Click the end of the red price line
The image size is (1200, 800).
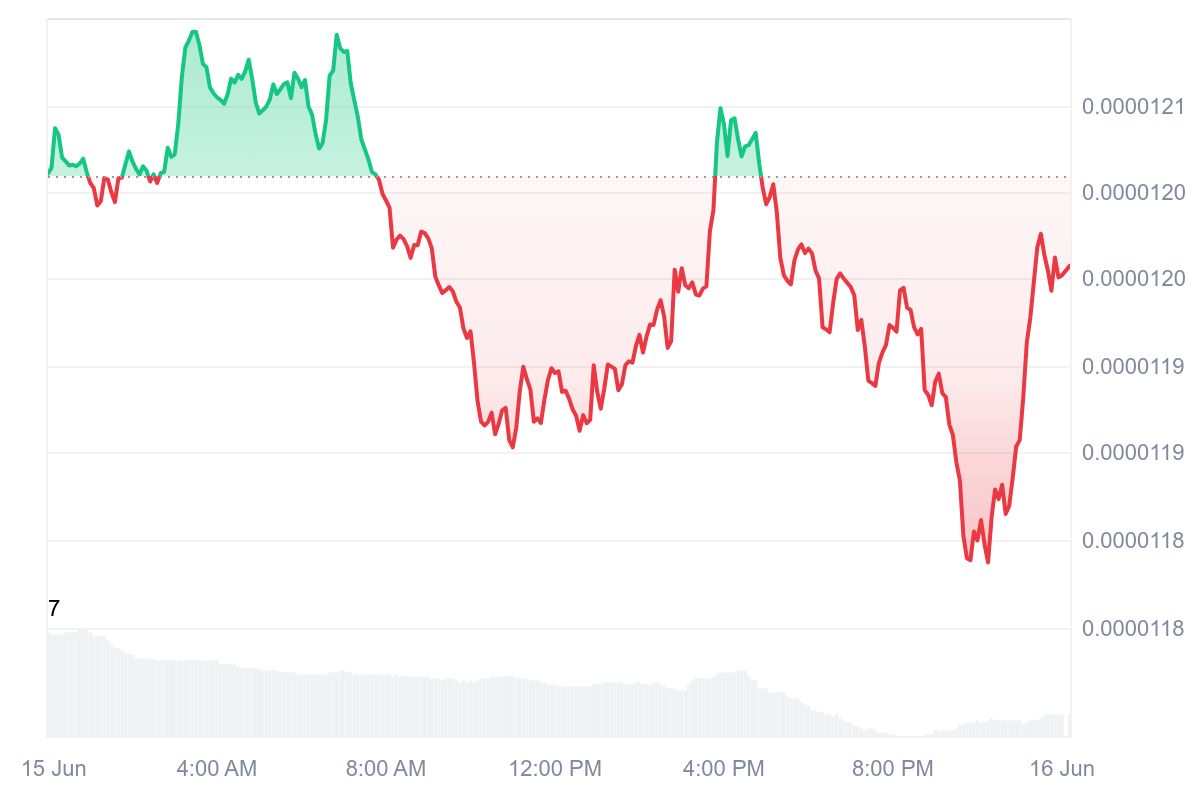click(1068, 266)
